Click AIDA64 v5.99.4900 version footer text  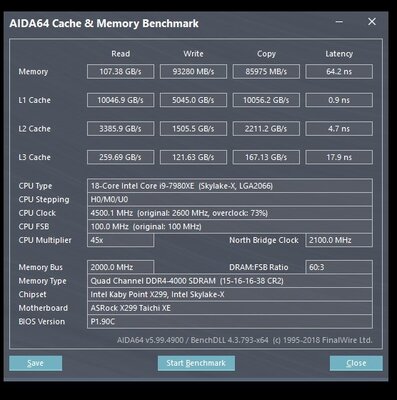point(244,340)
